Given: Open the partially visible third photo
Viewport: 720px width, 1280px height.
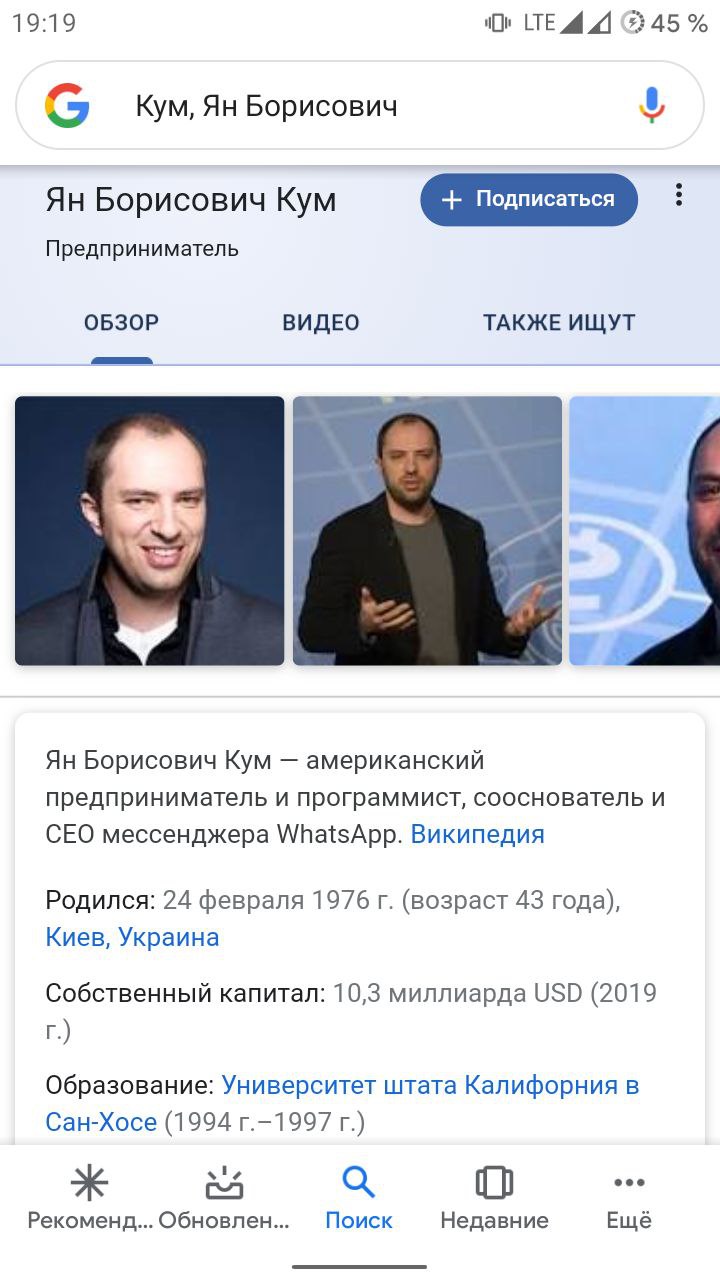Looking at the screenshot, I should click(644, 531).
